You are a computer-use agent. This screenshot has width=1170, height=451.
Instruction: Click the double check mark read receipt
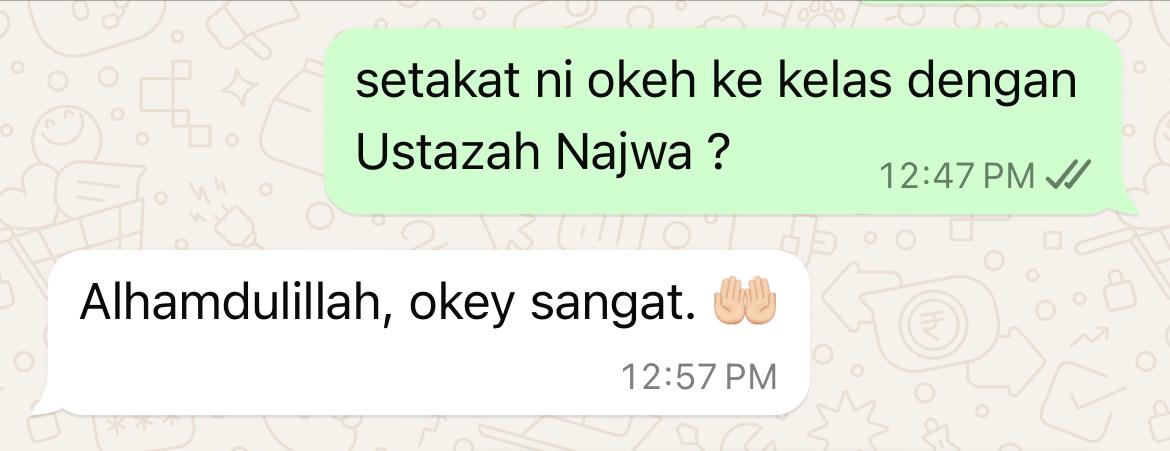pos(1068,175)
